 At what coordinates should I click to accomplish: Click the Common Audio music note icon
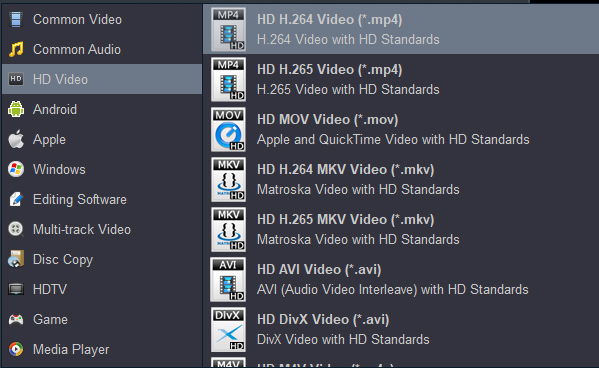[16, 49]
